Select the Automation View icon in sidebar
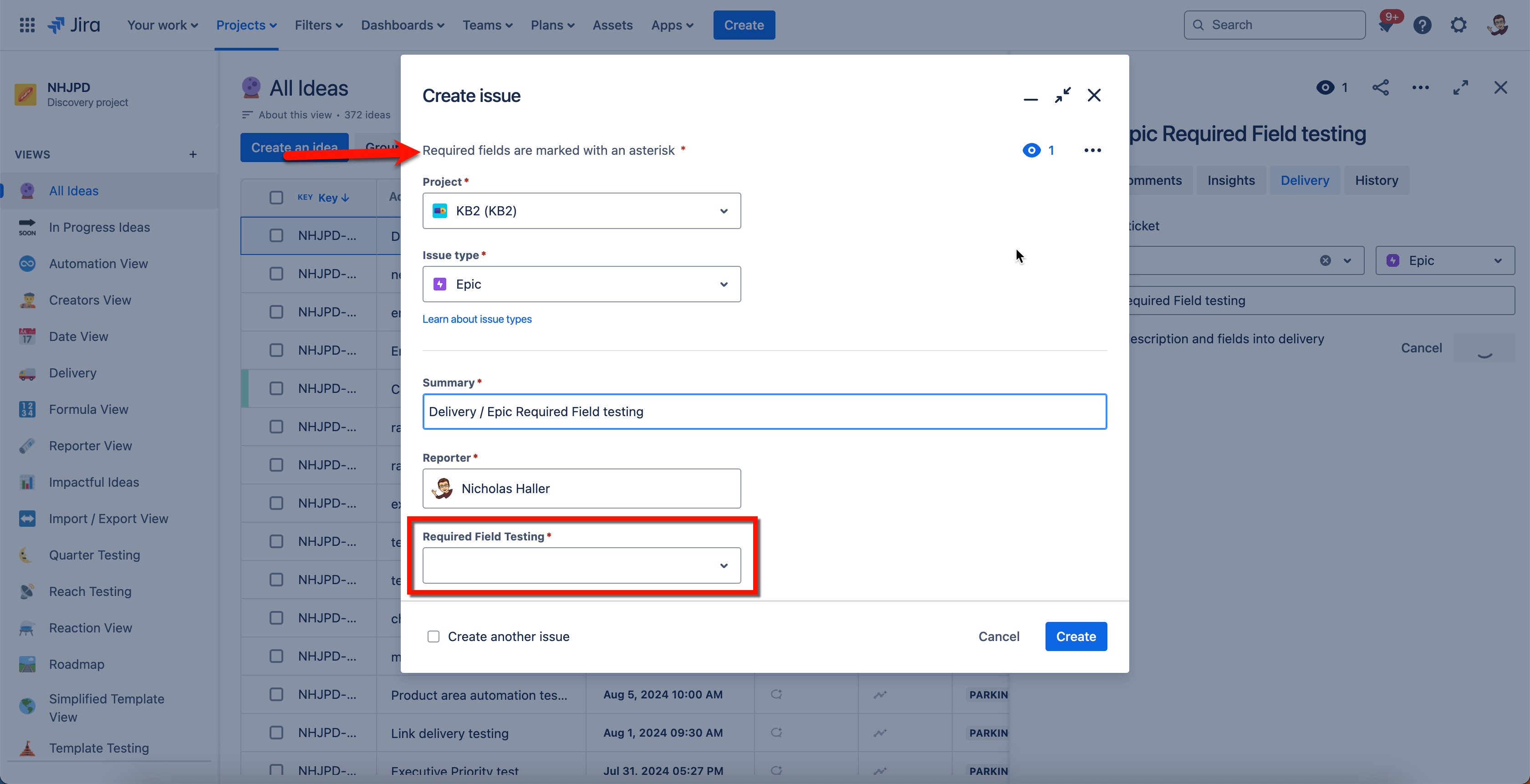1530x784 pixels. click(x=27, y=264)
